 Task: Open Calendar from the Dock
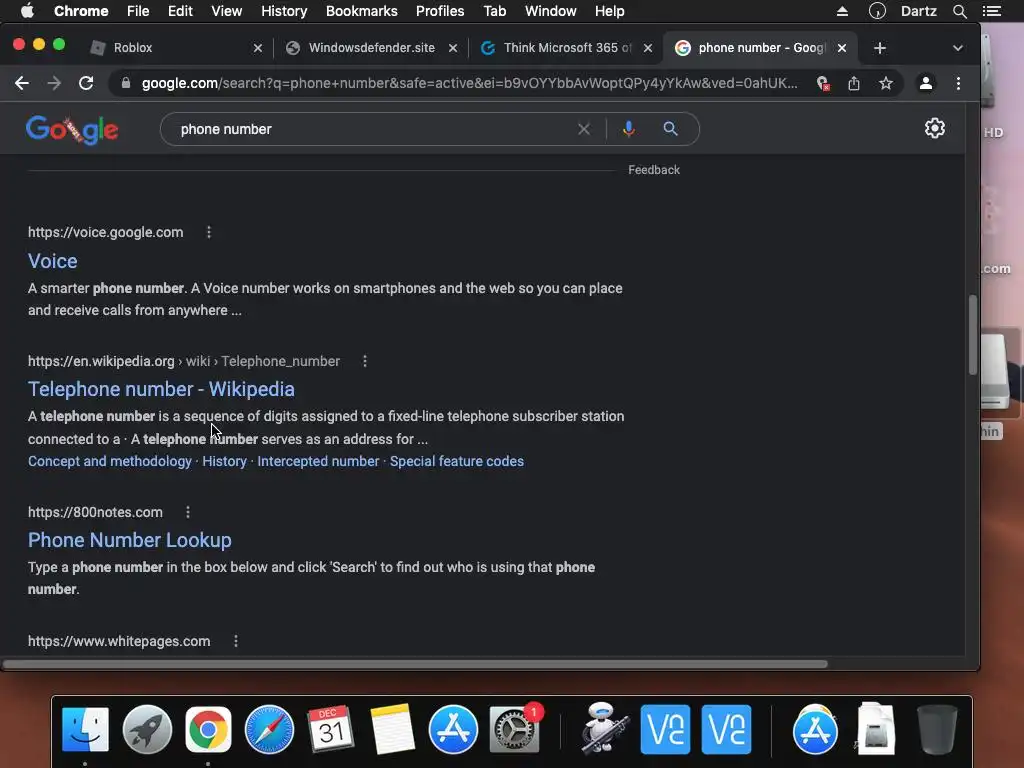click(x=330, y=729)
